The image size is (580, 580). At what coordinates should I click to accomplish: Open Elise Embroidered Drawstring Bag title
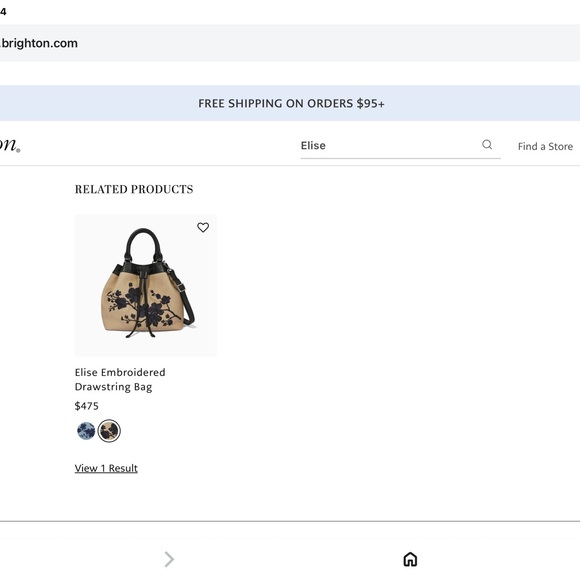(120, 380)
